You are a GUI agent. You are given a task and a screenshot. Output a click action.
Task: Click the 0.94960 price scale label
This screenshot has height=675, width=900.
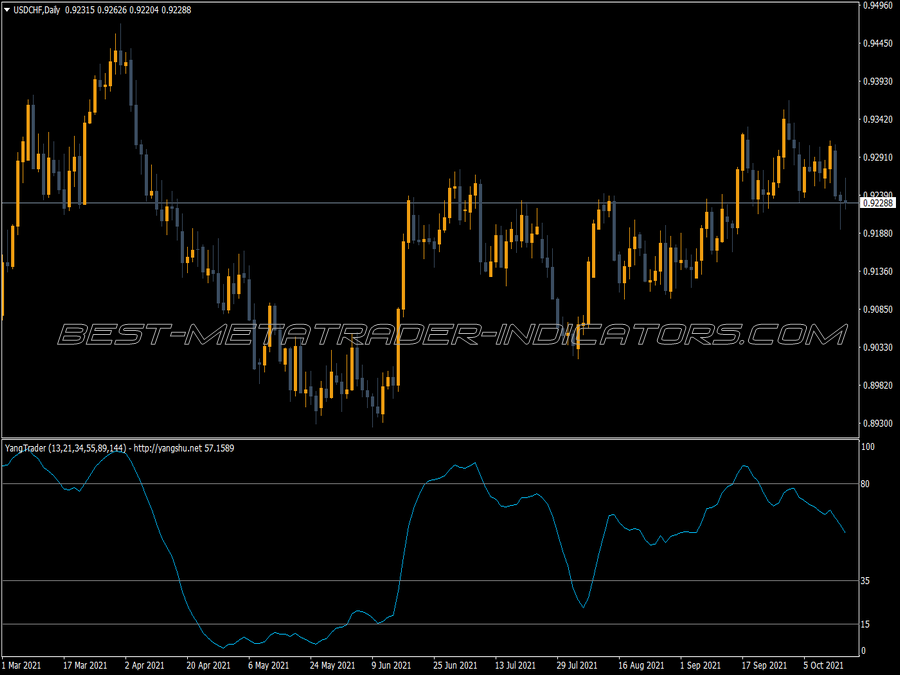878,6
